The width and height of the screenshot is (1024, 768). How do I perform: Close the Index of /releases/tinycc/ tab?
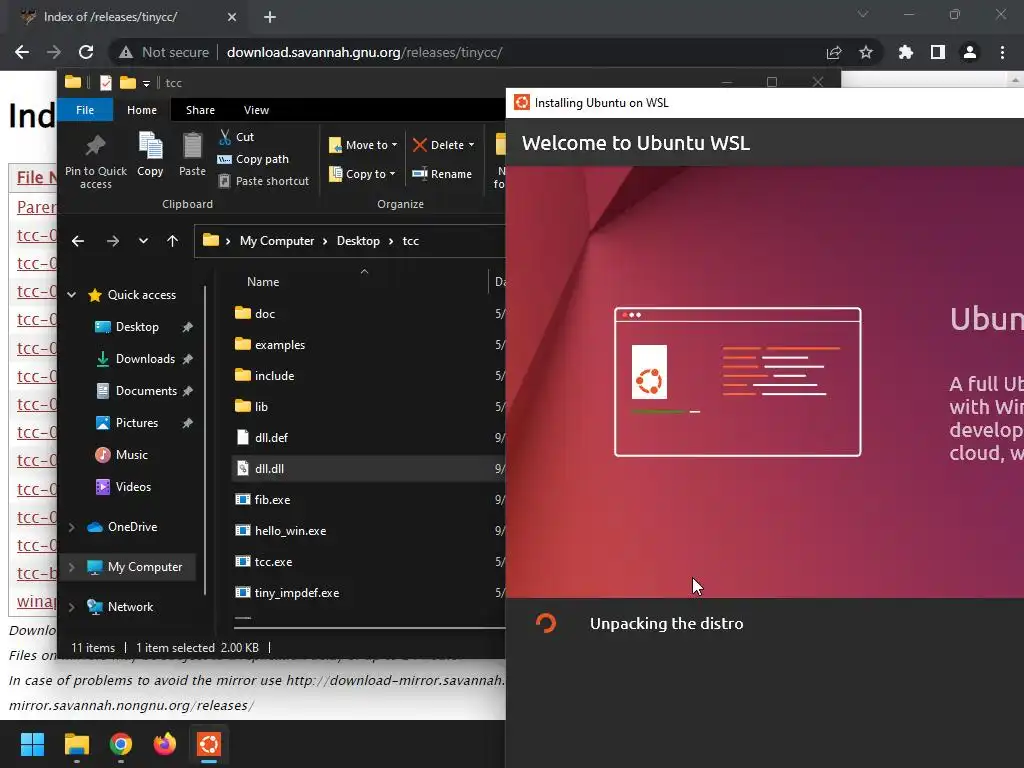tap(232, 17)
